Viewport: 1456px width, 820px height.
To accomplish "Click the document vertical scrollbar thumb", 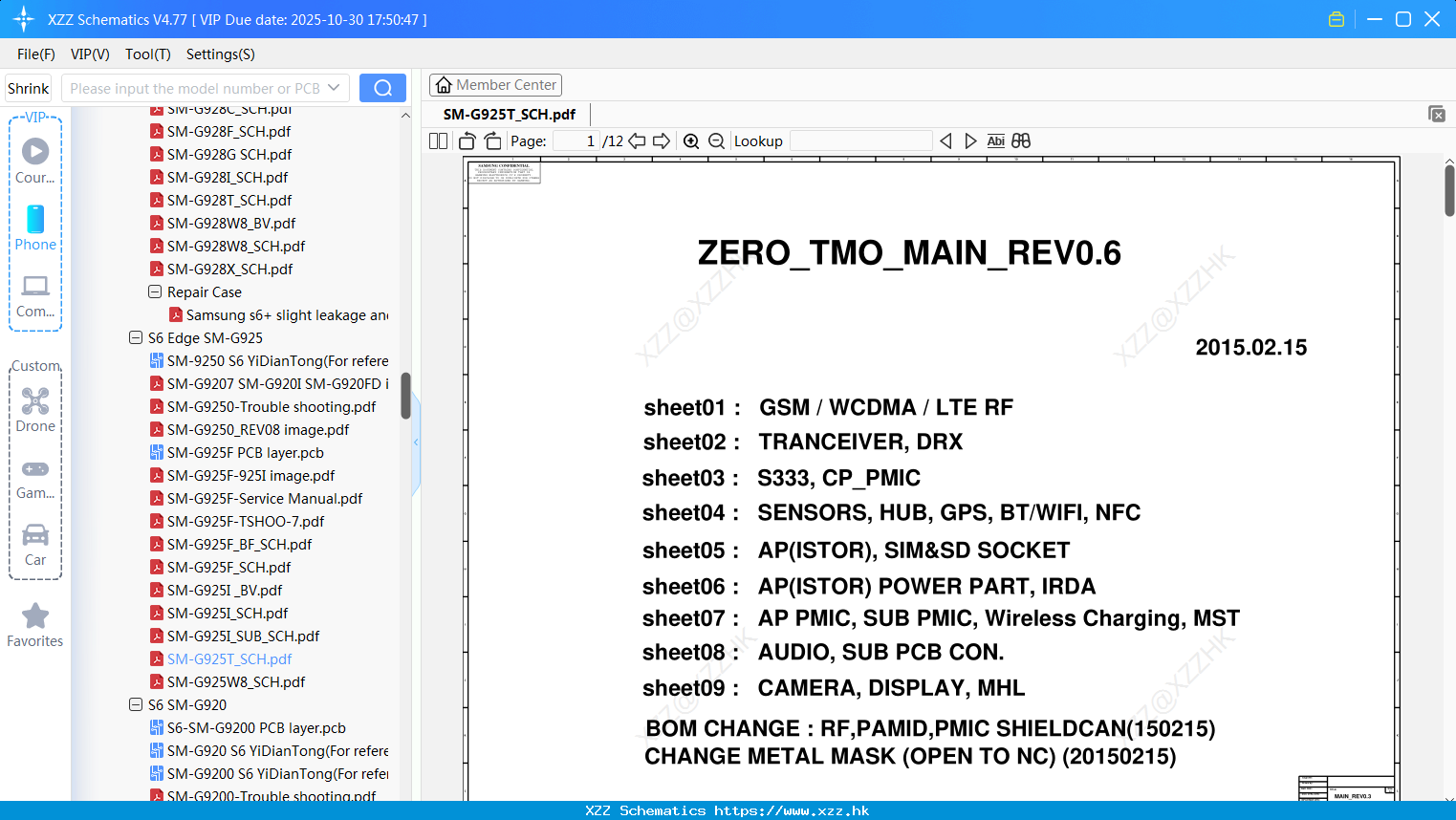I will pos(1449,190).
